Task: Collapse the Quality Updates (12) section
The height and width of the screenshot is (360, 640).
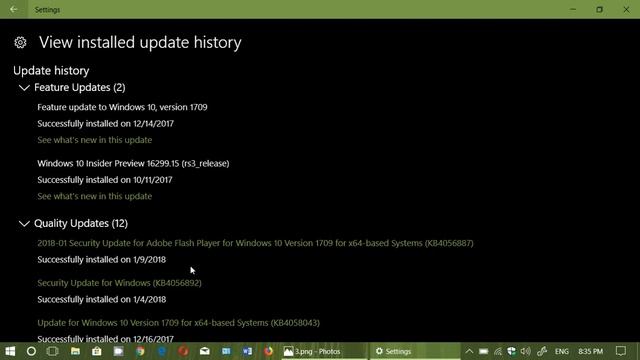Action: coord(24,224)
